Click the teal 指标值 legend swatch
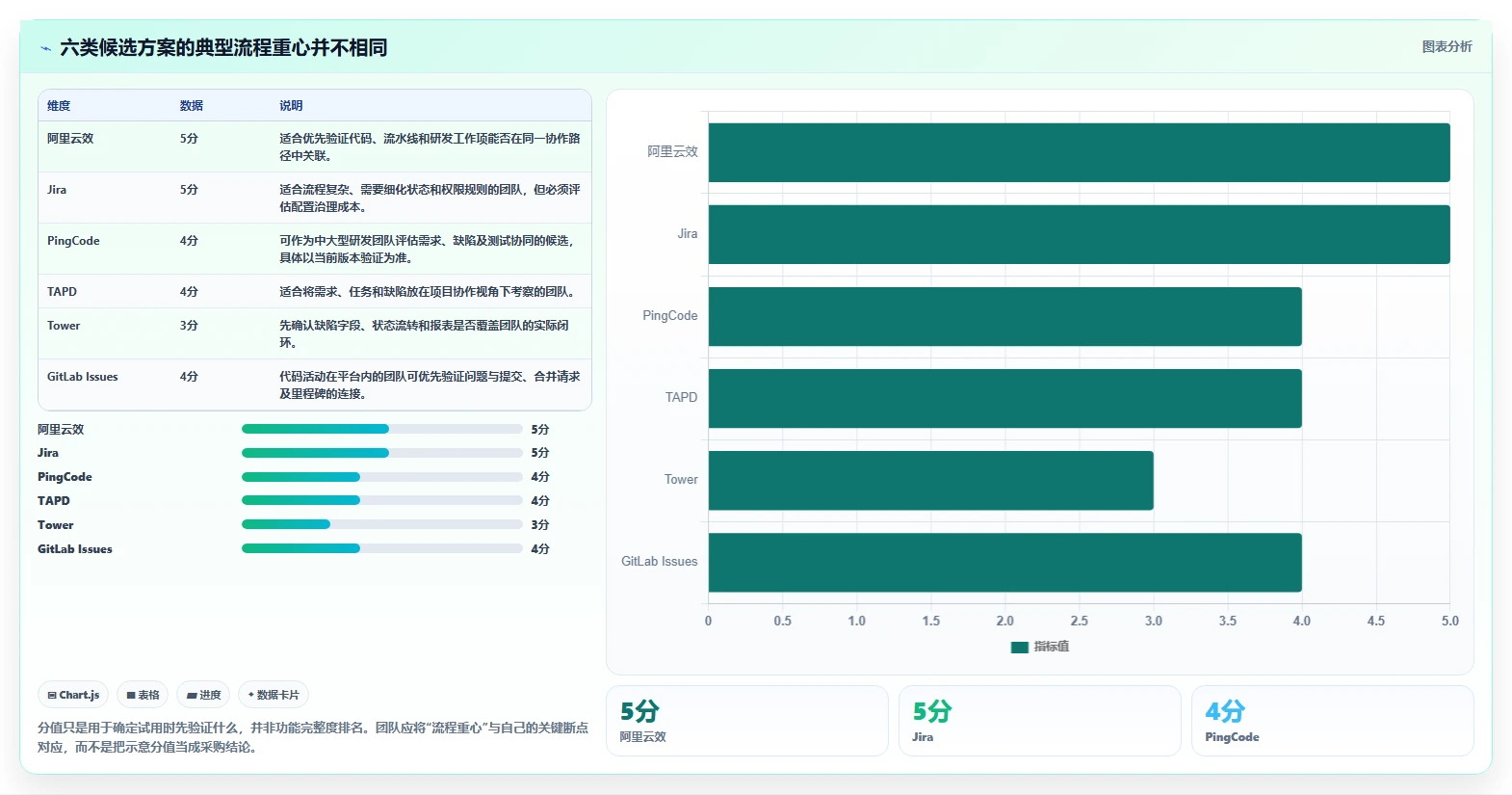This screenshot has width=1512, height=795. click(1020, 648)
